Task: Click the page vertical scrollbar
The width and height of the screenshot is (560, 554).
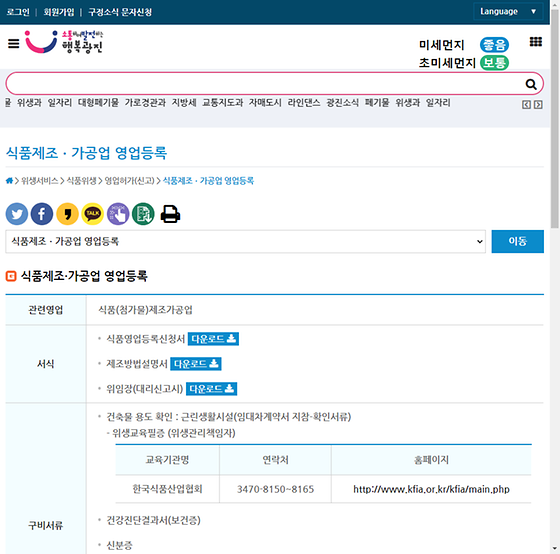Action: 555,118
